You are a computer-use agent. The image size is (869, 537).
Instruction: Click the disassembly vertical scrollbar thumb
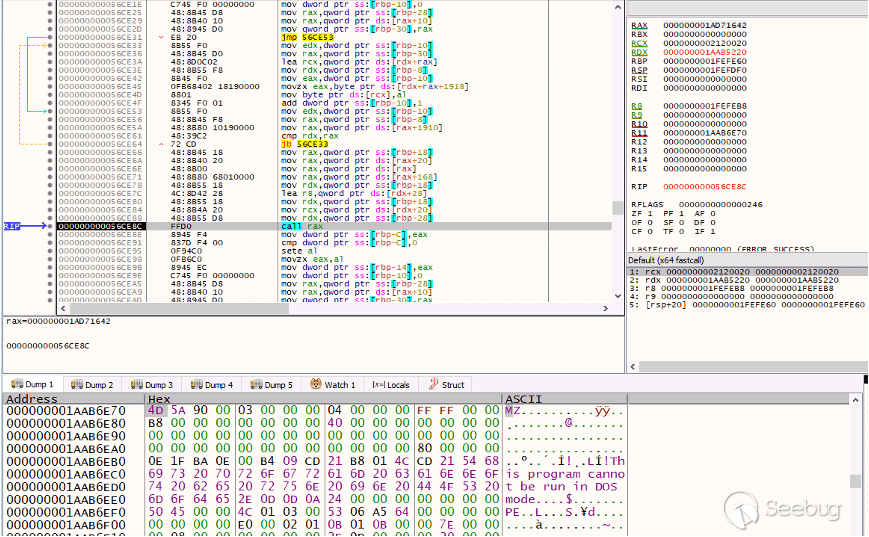point(617,208)
